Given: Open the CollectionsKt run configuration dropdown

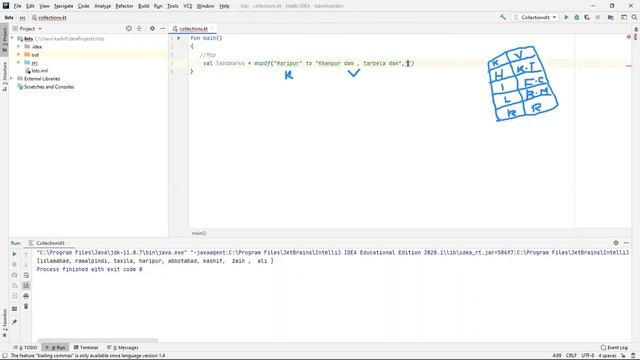Looking at the screenshot, I should pos(535,17).
